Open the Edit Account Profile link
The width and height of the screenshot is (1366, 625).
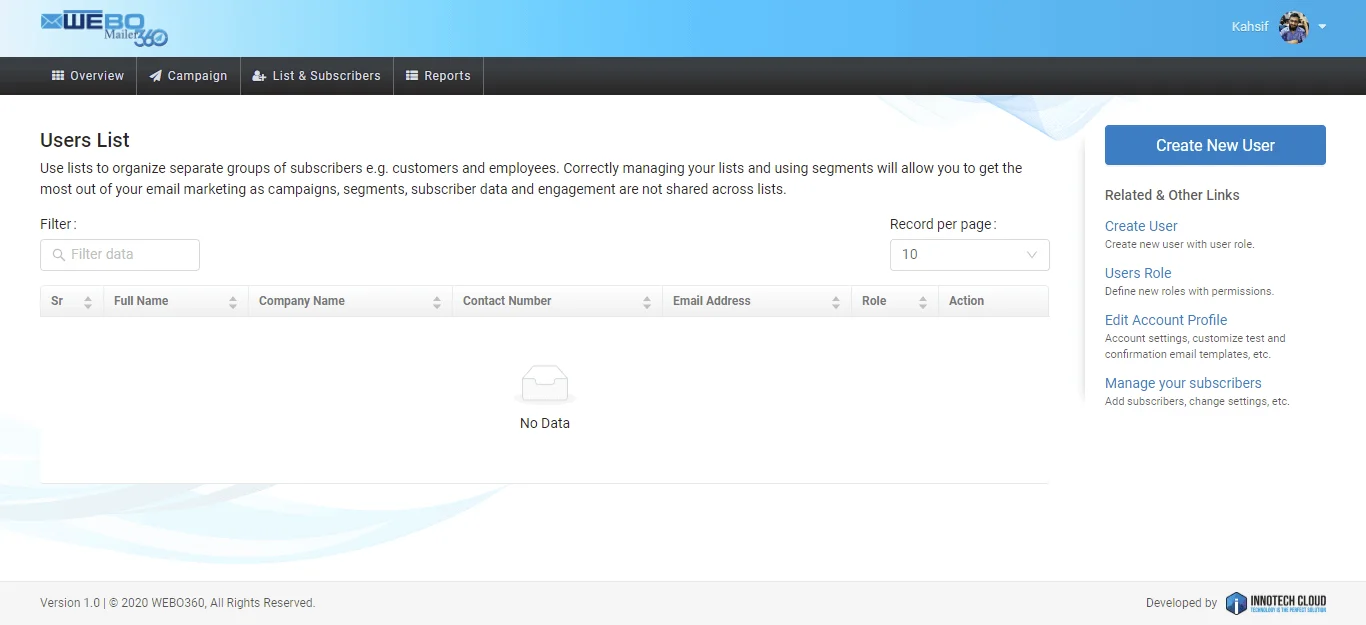tap(1165, 320)
